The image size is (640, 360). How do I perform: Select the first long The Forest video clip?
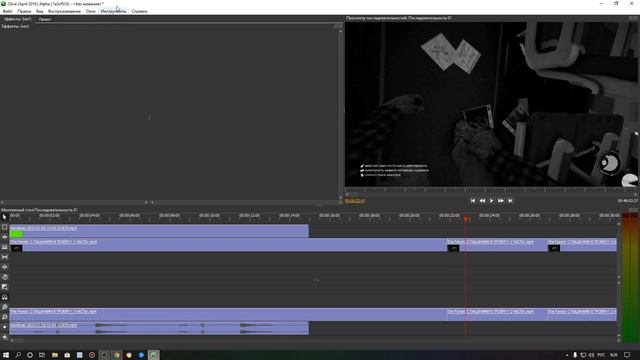[x=228, y=245]
